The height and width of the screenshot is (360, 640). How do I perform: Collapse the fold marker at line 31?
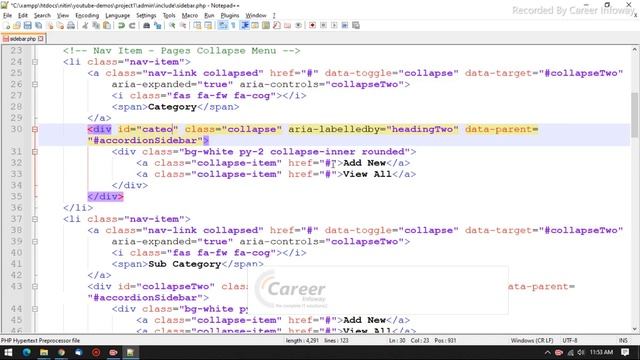(35, 152)
